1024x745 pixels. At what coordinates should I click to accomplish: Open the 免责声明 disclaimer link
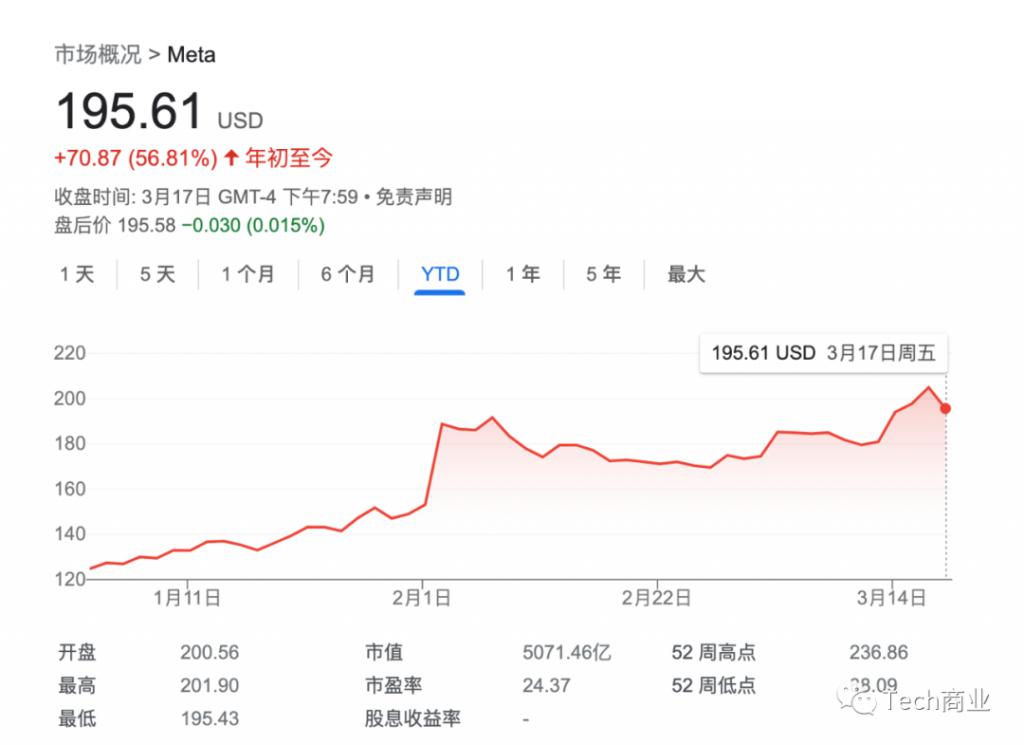pos(414,197)
